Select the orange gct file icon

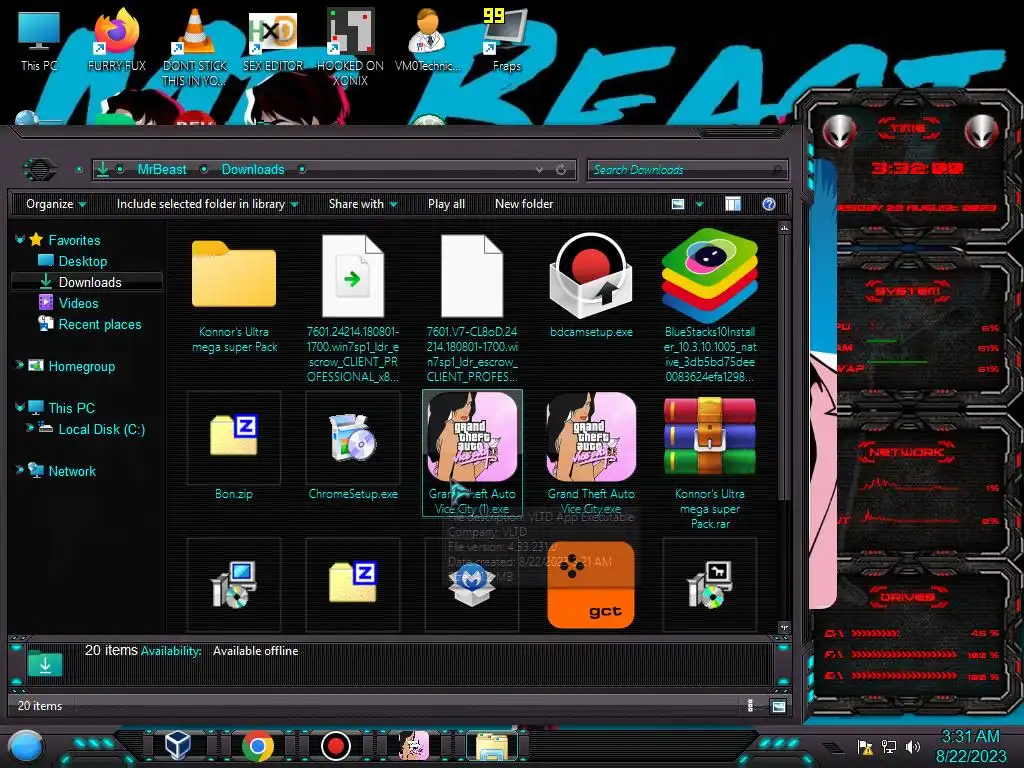591,584
